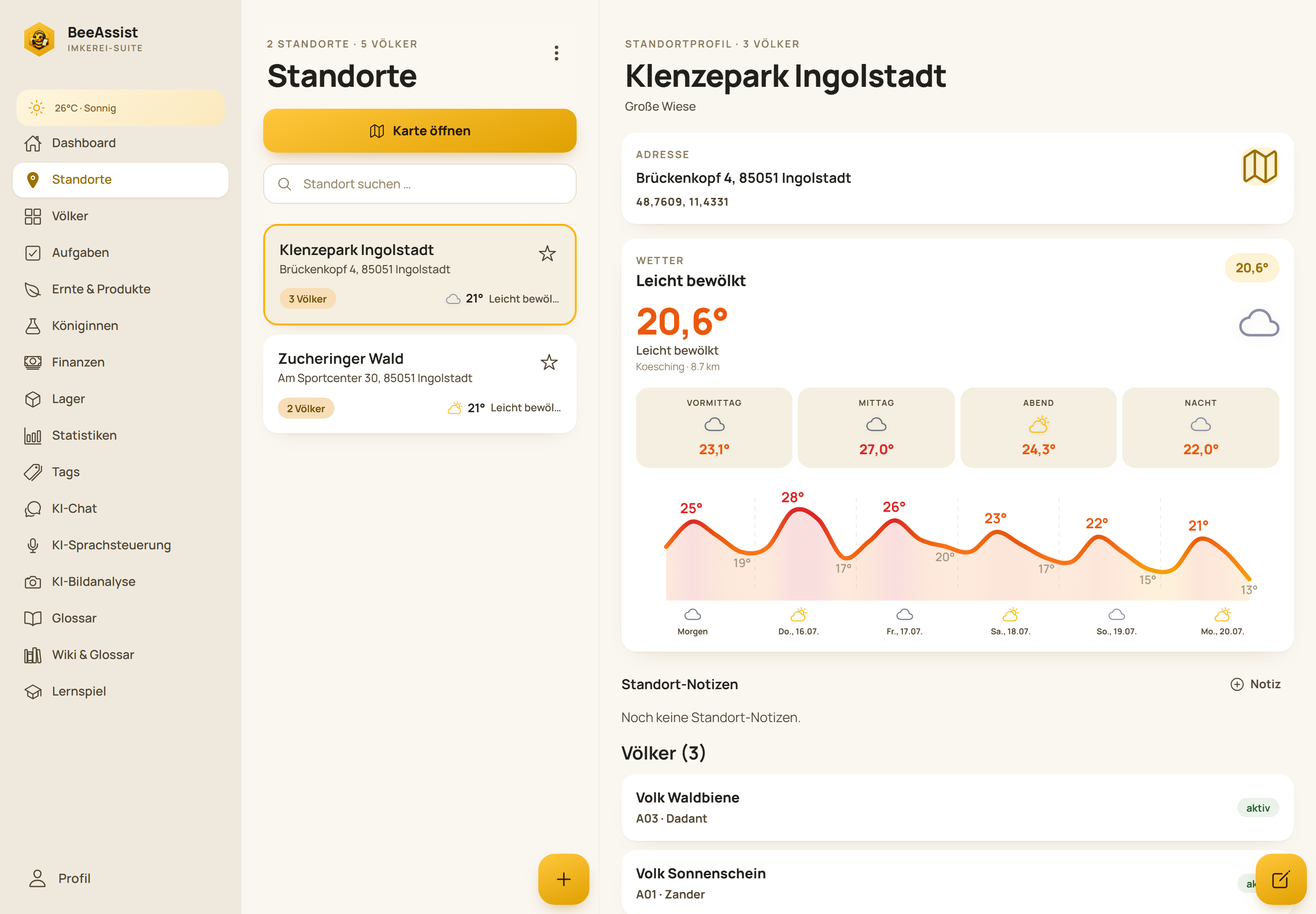Image resolution: width=1316 pixels, height=914 pixels.
Task: Click the KI-Bildanalyse camera icon
Action: pos(32,582)
